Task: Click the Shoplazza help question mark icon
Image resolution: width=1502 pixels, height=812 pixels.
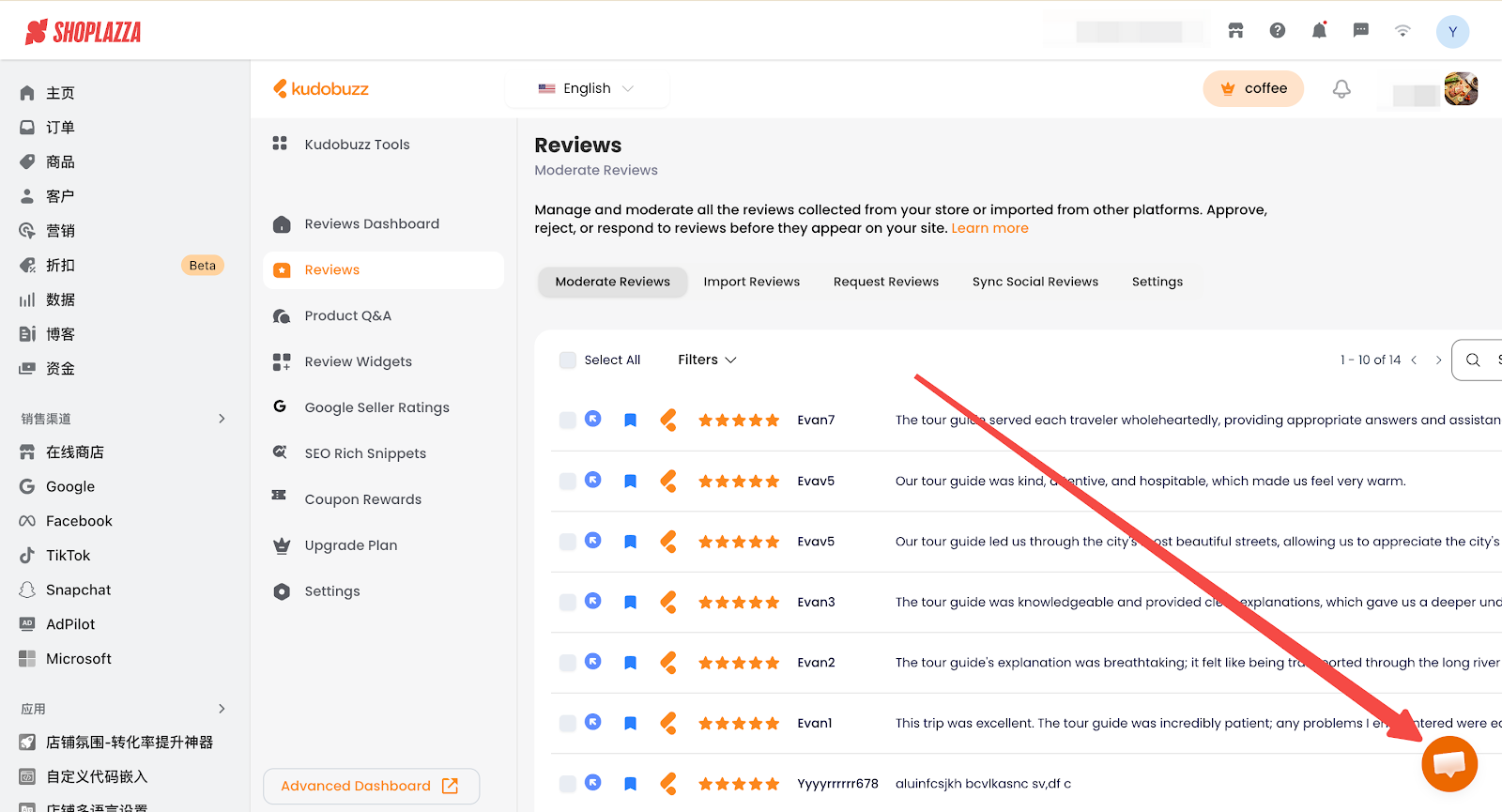Action: coord(1278,31)
